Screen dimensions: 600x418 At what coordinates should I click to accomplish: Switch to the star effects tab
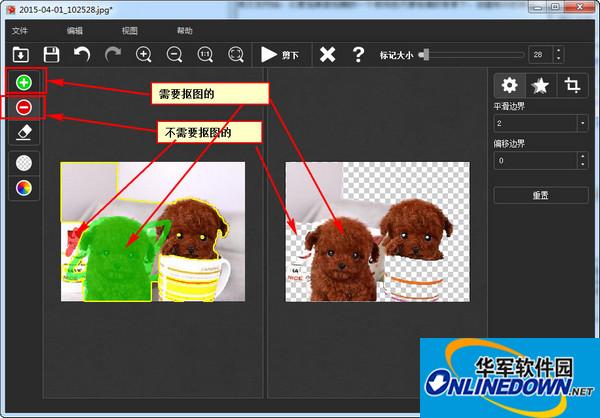[540, 85]
